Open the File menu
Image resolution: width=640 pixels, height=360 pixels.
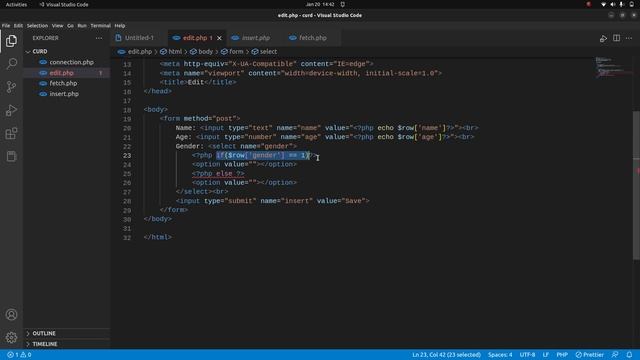click(6, 25)
